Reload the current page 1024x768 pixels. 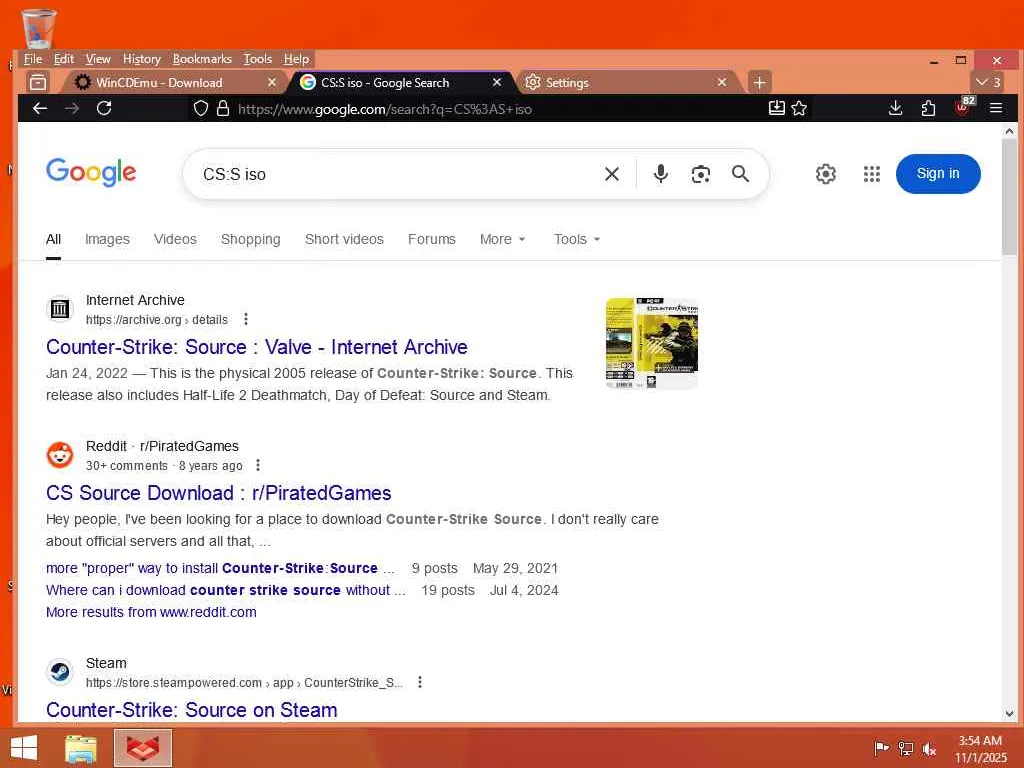tap(104, 108)
